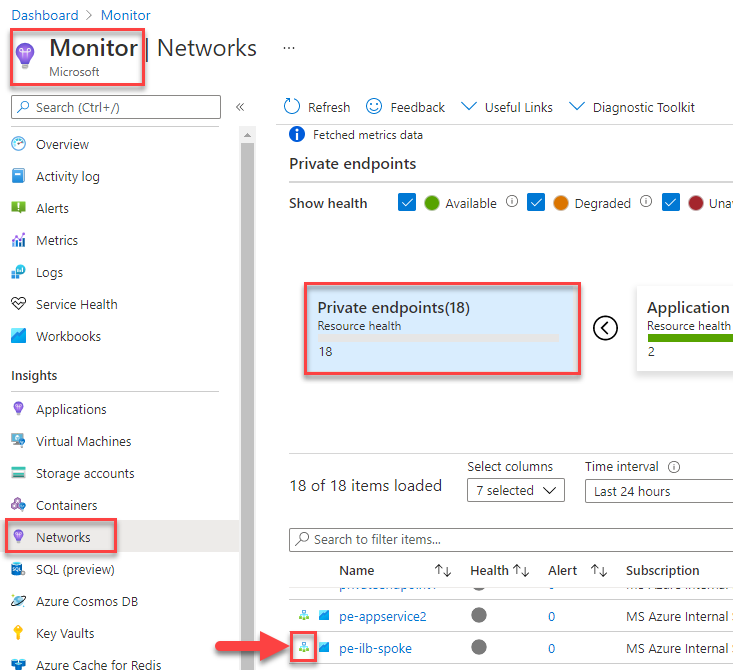This screenshot has height=670, width=733.
Task: Click the workbook icon beside pe-ilb-spoke
Action: pos(324,648)
